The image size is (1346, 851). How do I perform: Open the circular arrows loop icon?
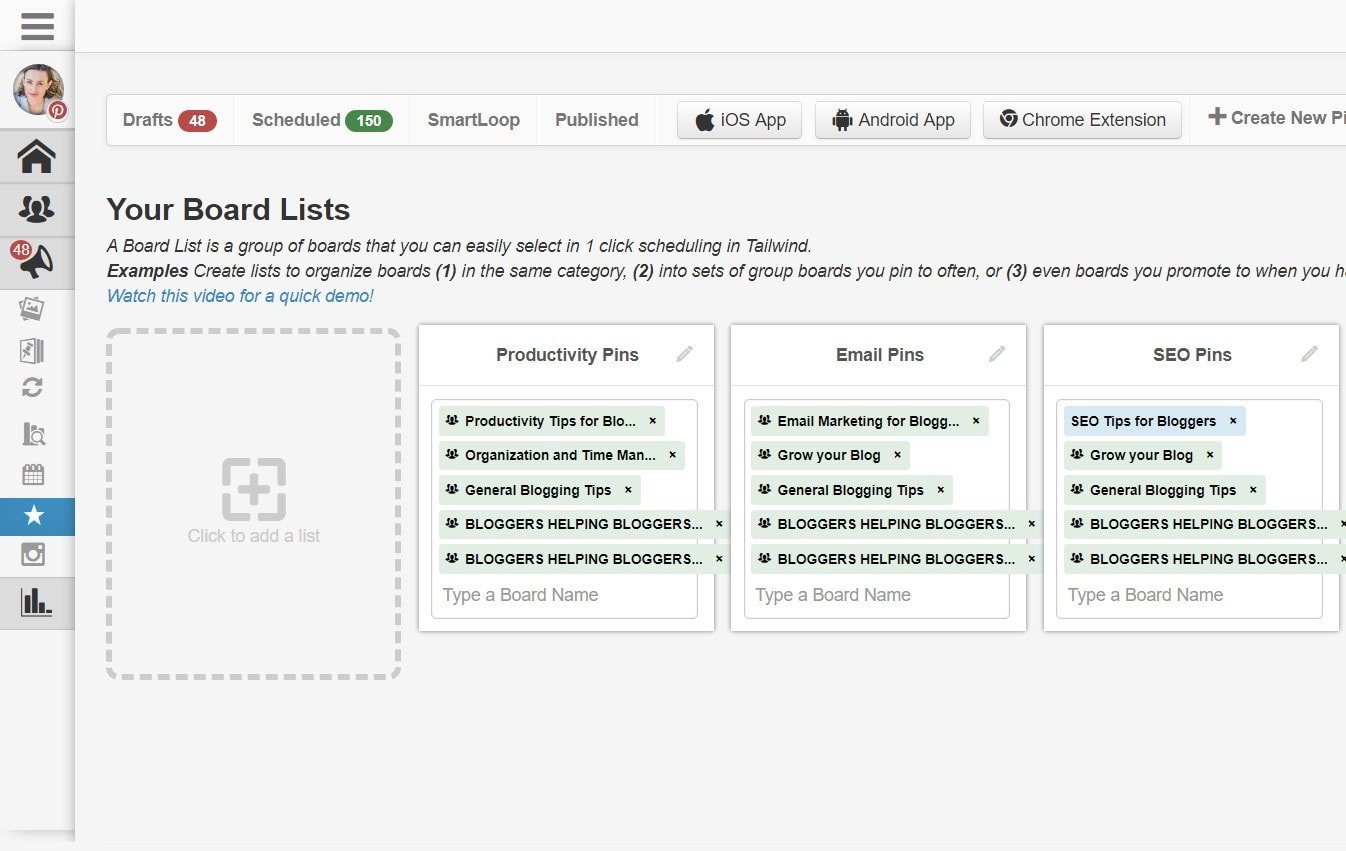click(32, 387)
